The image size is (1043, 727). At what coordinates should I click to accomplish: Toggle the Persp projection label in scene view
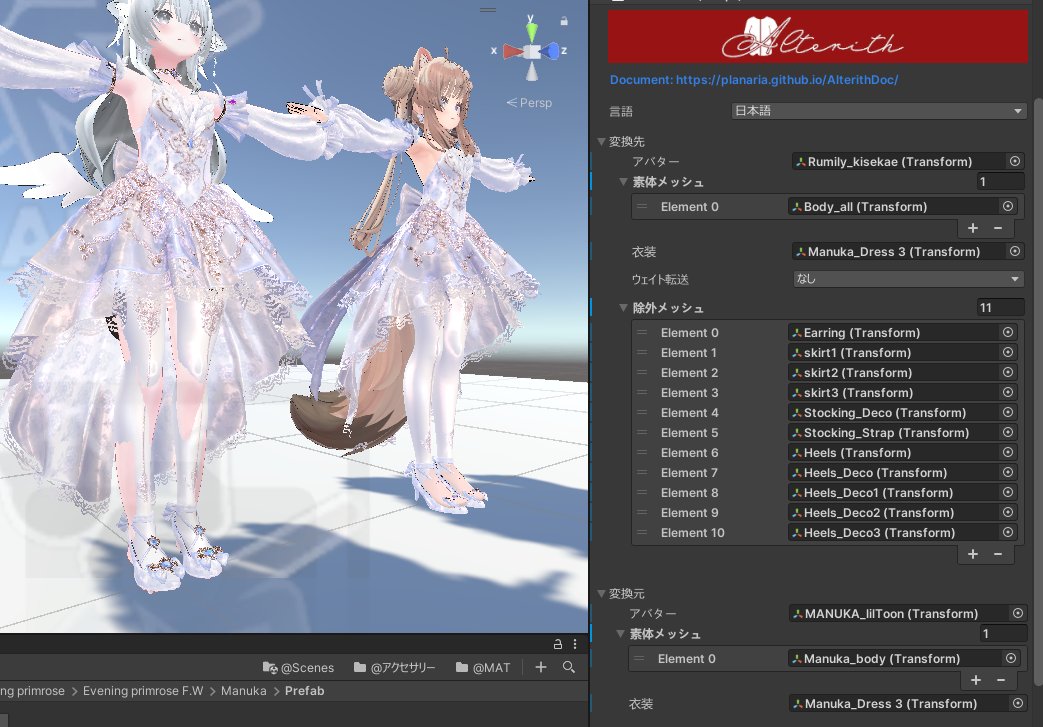[x=529, y=102]
